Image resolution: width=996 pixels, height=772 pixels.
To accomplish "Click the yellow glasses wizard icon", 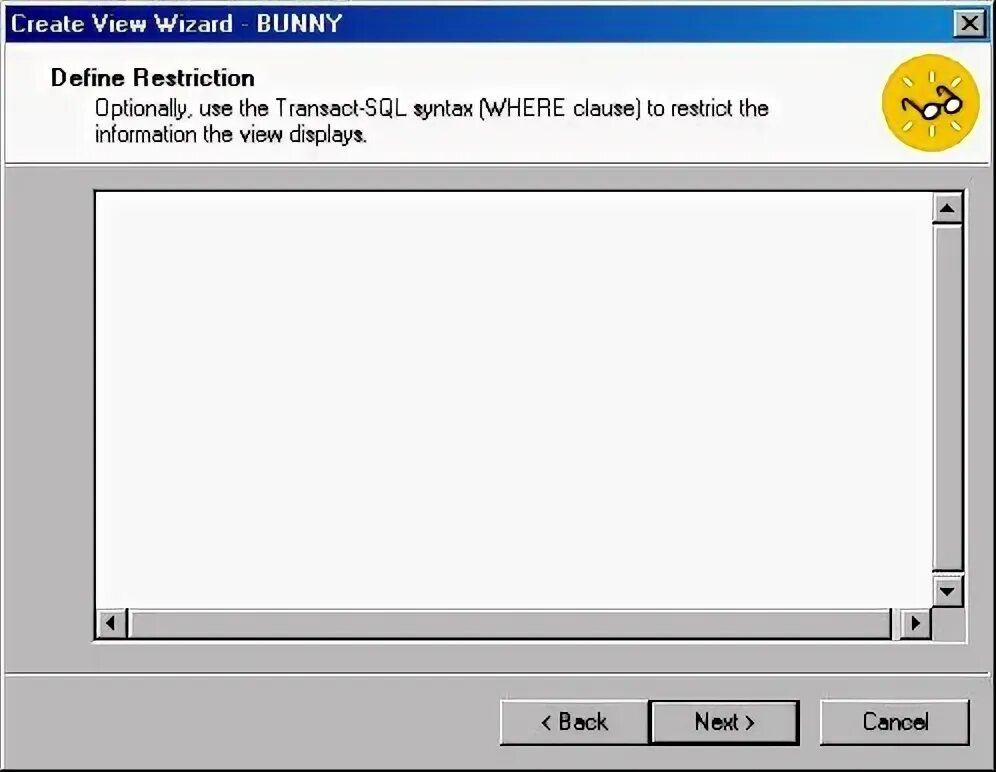I will 931,103.
